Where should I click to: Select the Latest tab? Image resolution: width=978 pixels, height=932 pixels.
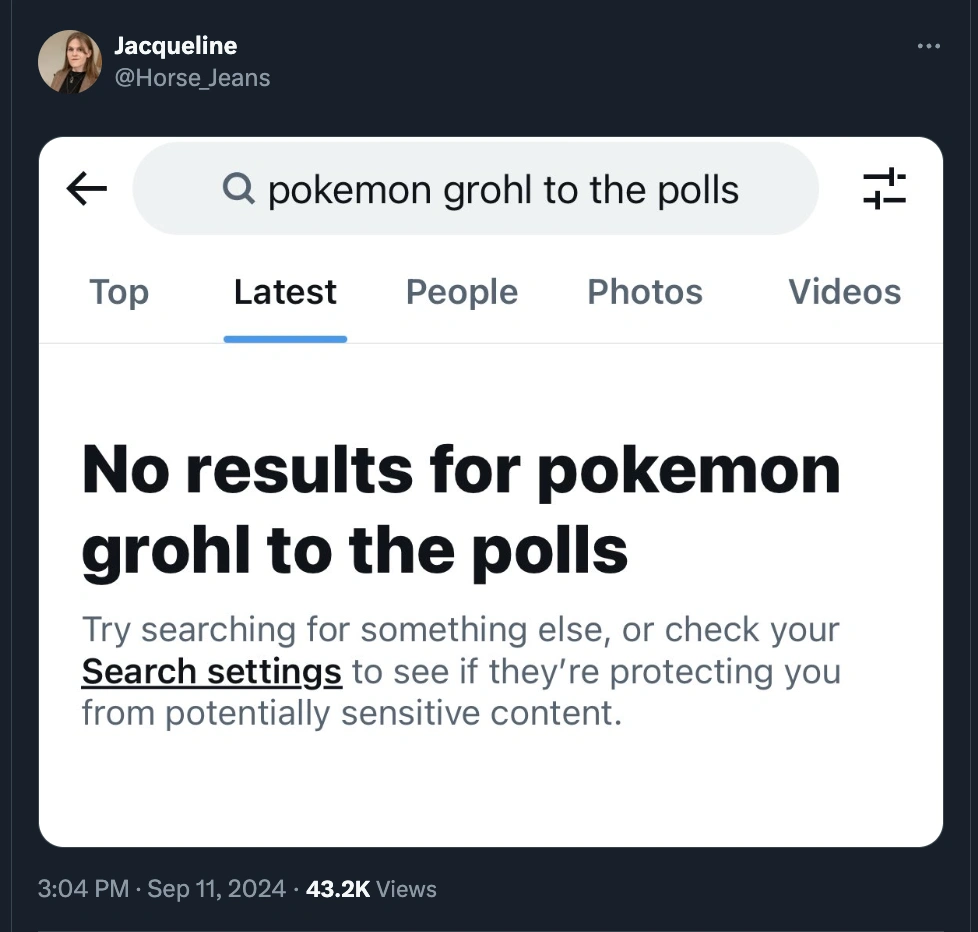coord(285,292)
